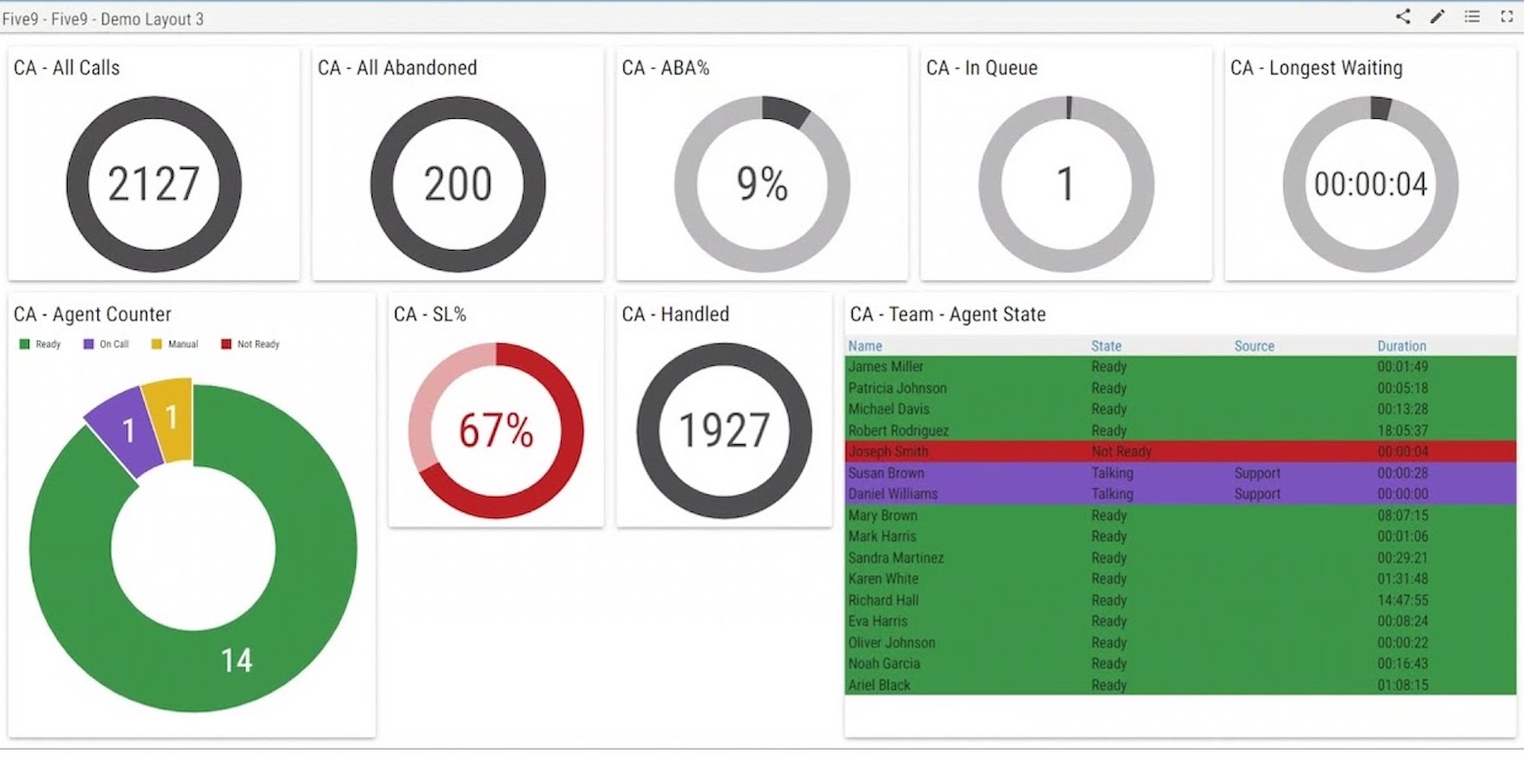Sort agent table by Source column

(1254, 346)
